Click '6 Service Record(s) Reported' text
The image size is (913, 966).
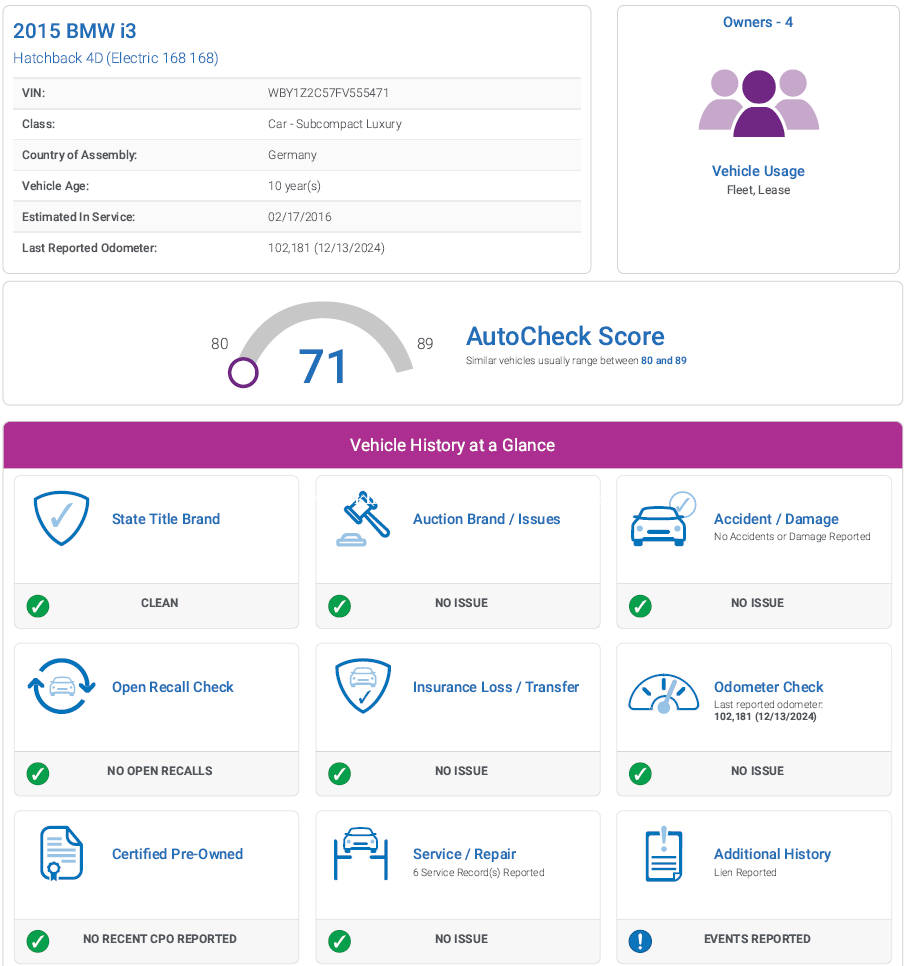point(479,872)
